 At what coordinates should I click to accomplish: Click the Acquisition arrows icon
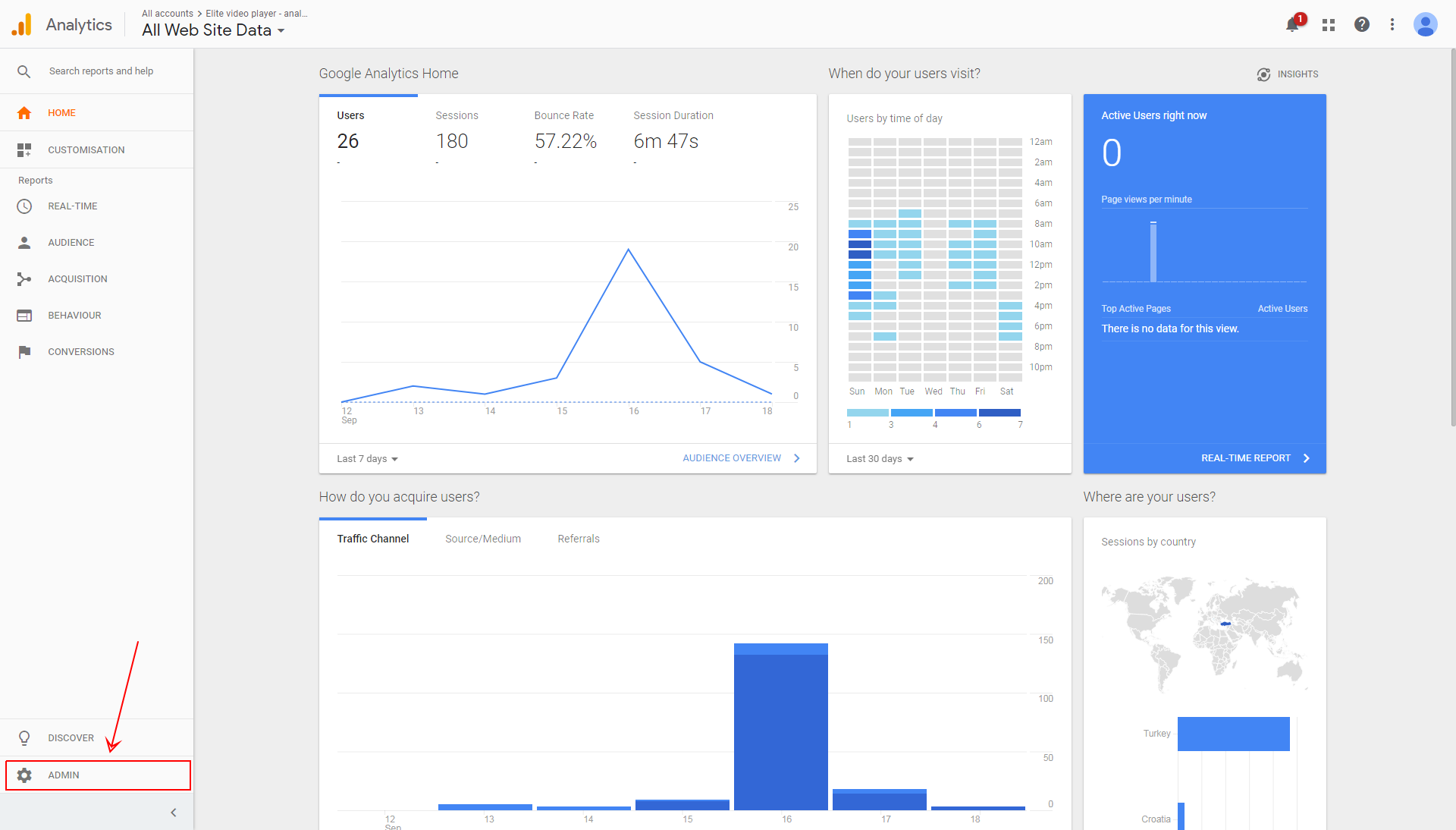point(24,279)
